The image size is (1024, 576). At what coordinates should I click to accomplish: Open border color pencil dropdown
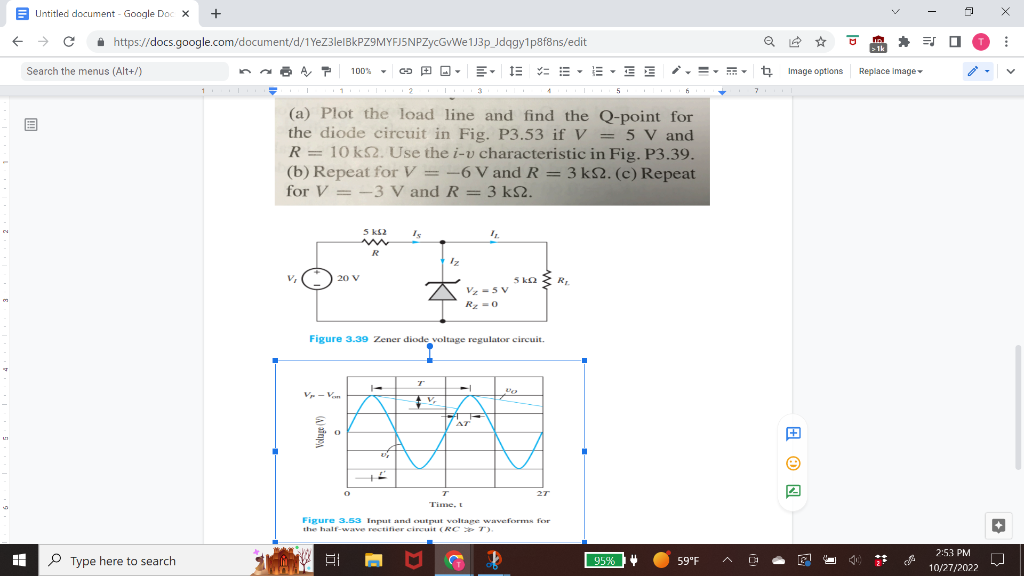click(x=680, y=71)
